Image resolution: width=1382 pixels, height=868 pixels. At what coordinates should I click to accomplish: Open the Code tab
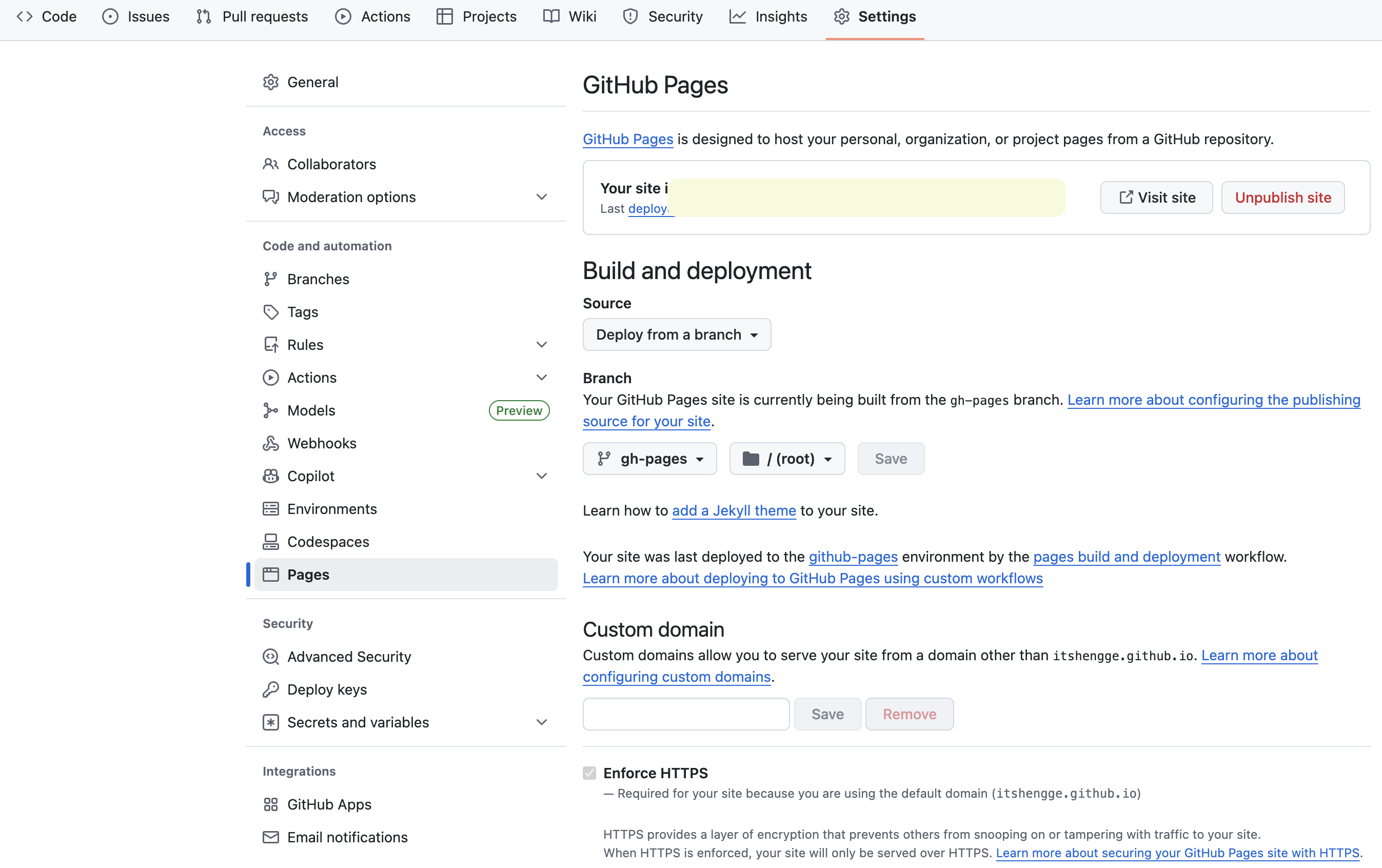tap(47, 16)
